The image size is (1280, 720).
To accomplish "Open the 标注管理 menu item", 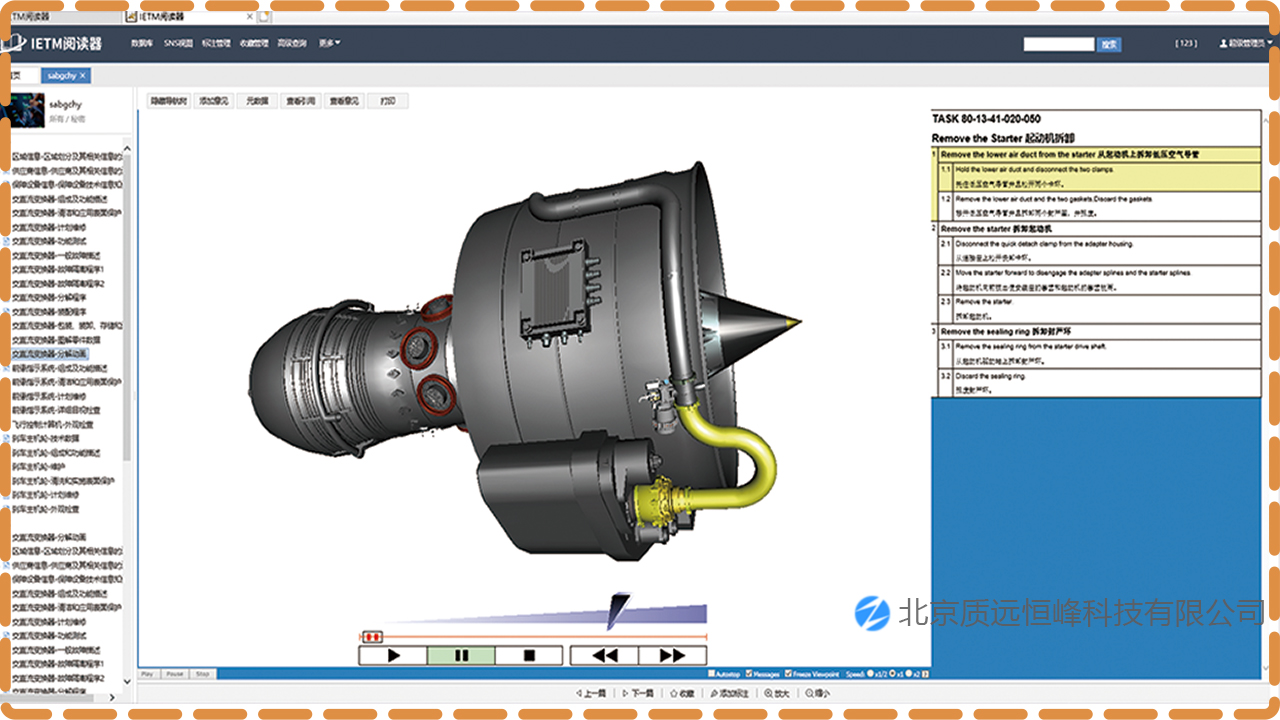I will pos(216,44).
